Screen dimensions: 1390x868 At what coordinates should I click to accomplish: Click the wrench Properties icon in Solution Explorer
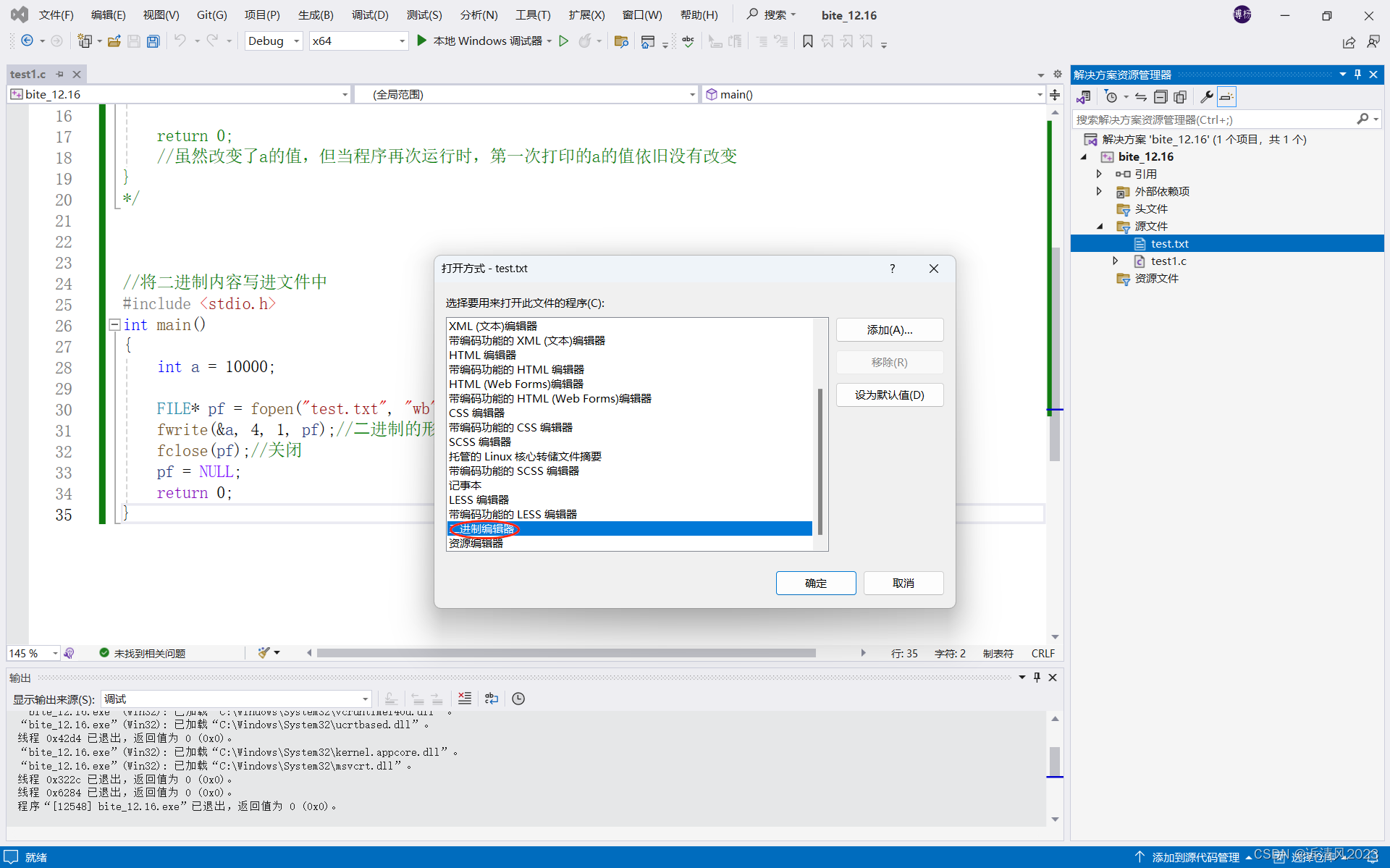(x=1206, y=97)
